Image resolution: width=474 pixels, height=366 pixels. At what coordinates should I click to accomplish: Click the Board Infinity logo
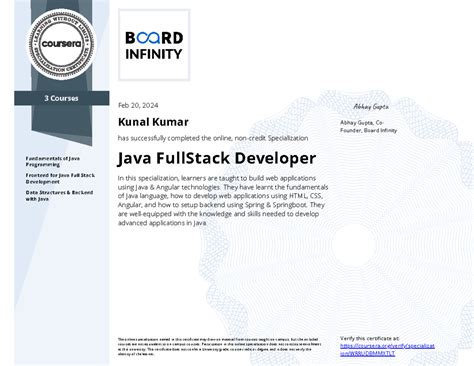[x=154, y=45]
